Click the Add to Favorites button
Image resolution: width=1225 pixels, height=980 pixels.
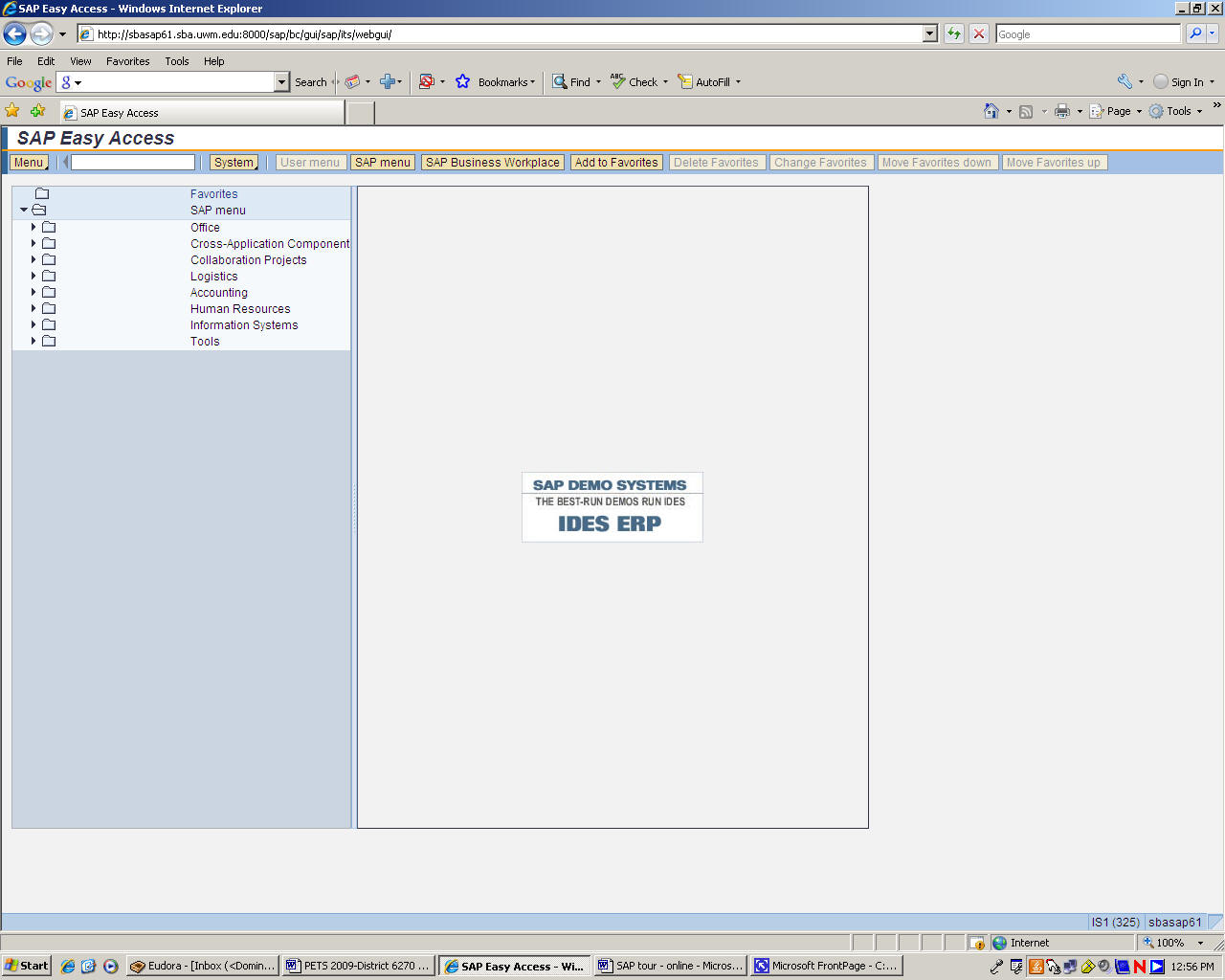pos(616,162)
